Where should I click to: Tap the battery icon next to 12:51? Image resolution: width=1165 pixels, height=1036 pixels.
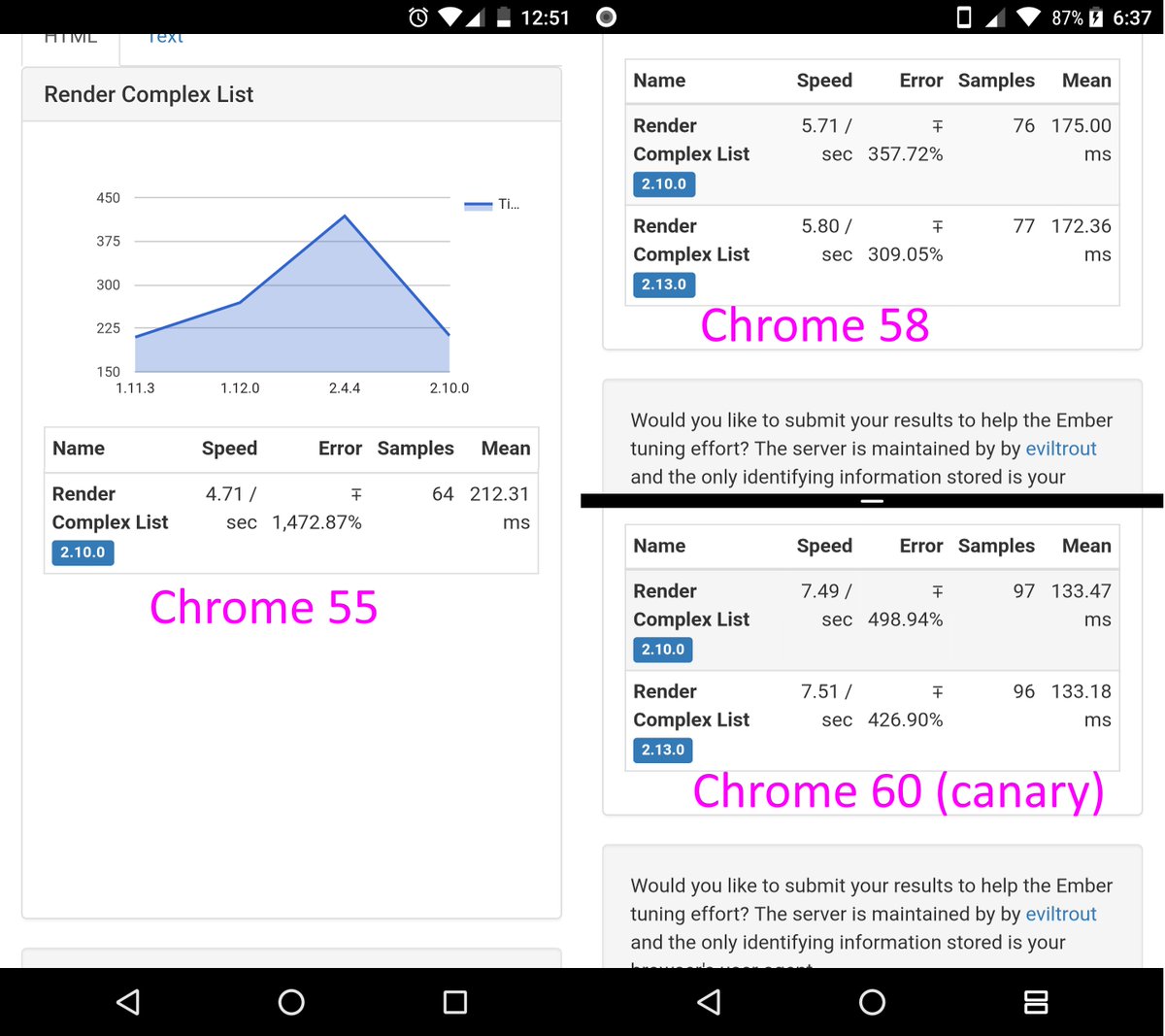tap(504, 17)
